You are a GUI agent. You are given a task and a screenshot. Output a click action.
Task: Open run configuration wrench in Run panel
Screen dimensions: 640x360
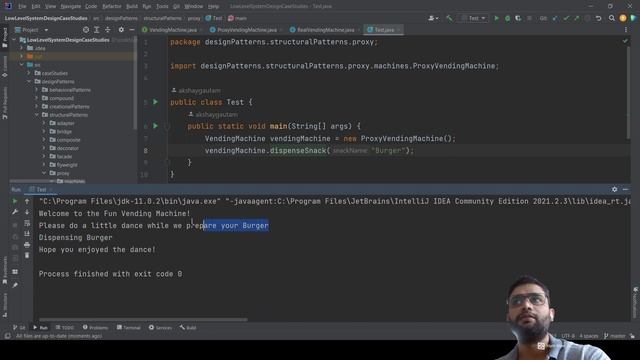[15, 212]
